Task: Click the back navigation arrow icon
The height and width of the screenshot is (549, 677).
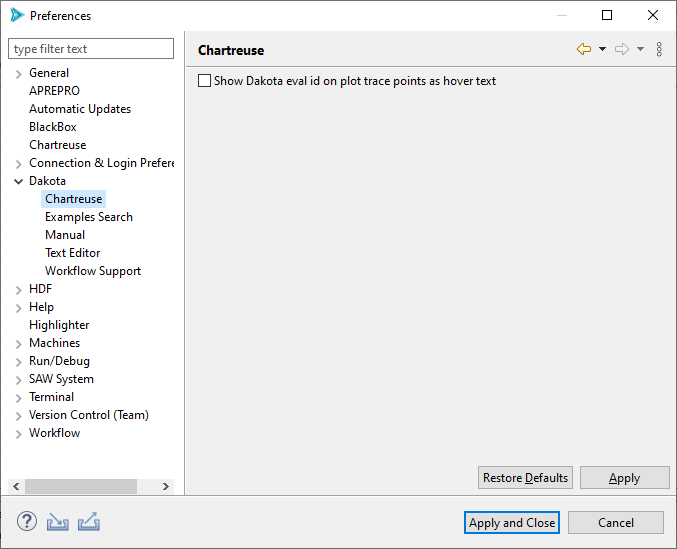Action: coord(584,50)
